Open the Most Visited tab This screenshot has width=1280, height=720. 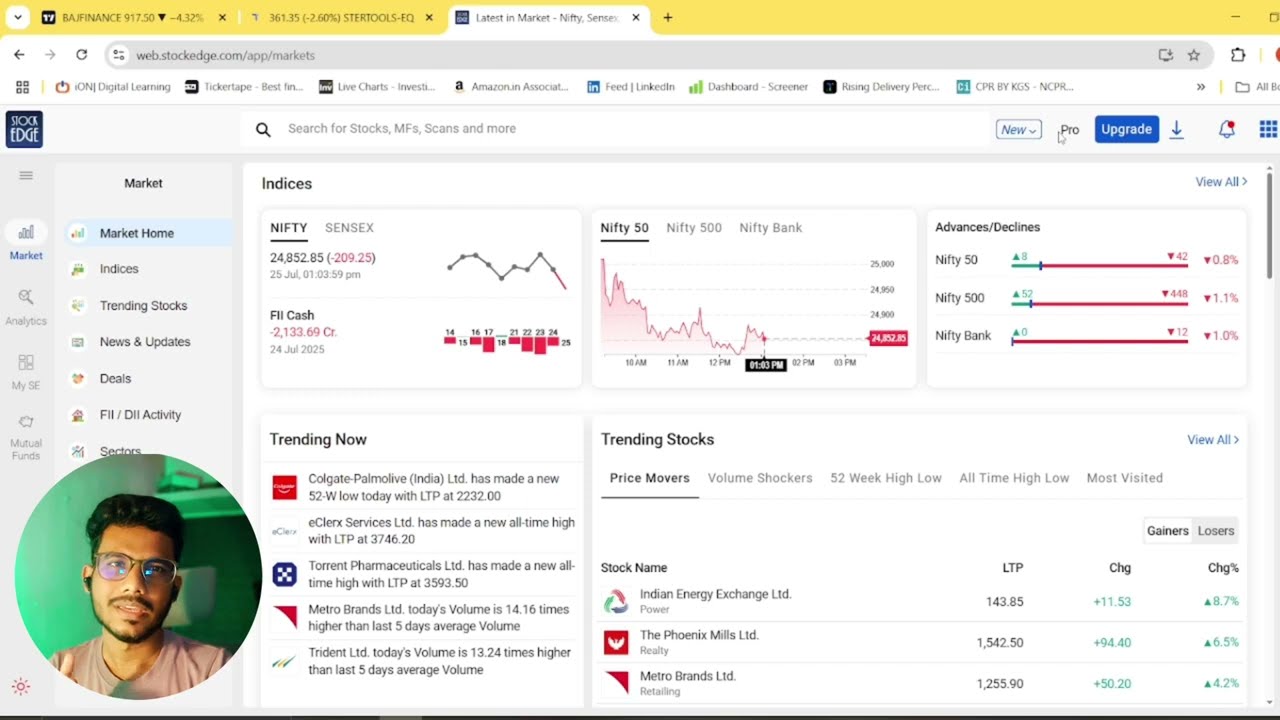coord(1125,478)
